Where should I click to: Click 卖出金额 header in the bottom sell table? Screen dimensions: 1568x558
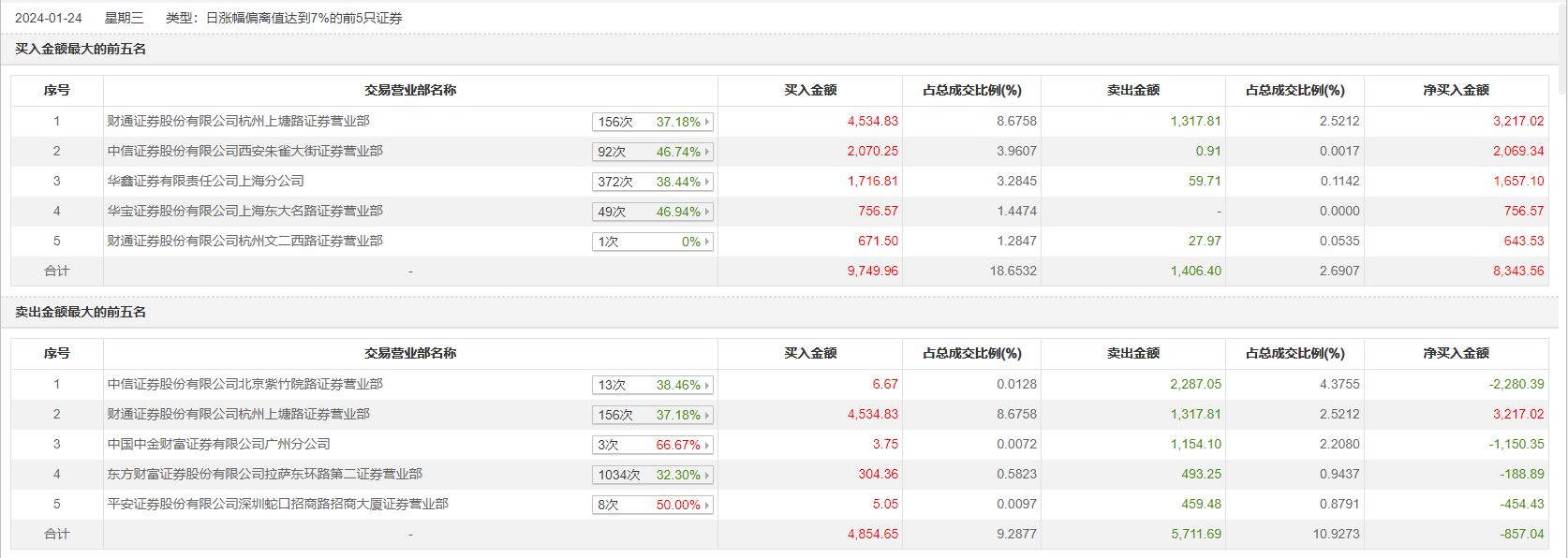1132,353
